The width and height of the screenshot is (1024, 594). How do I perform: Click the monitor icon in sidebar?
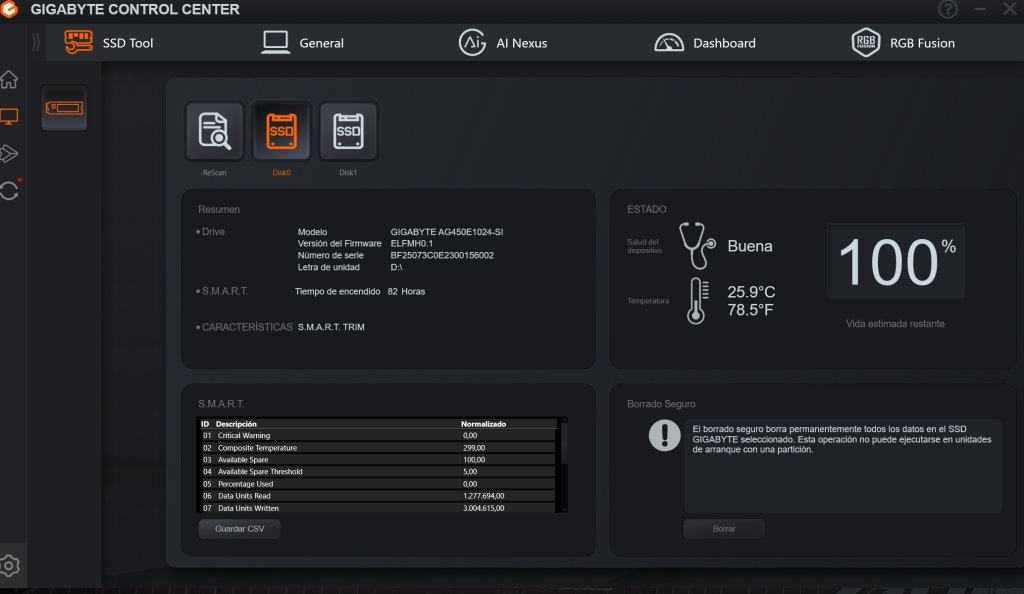(9, 117)
